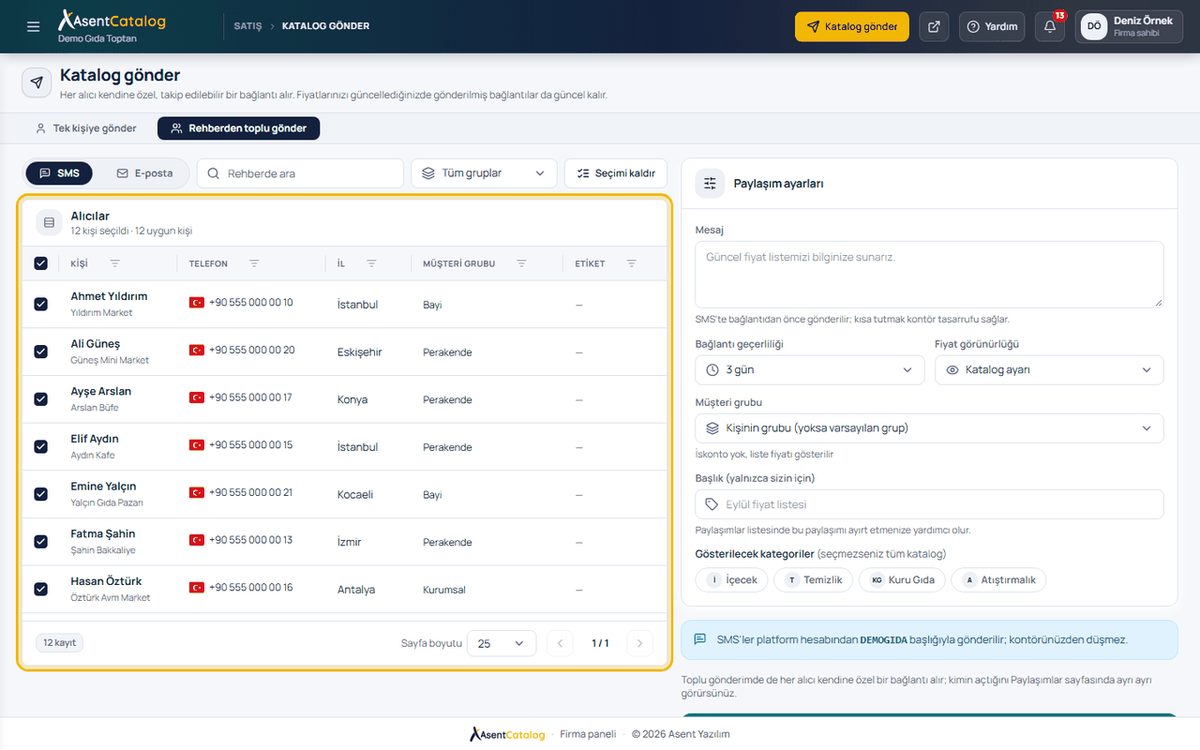Image resolution: width=1200 pixels, height=750 pixels.
Task: Open the Tüm gruplar dropdown
Action: click(x=484, y=173)
